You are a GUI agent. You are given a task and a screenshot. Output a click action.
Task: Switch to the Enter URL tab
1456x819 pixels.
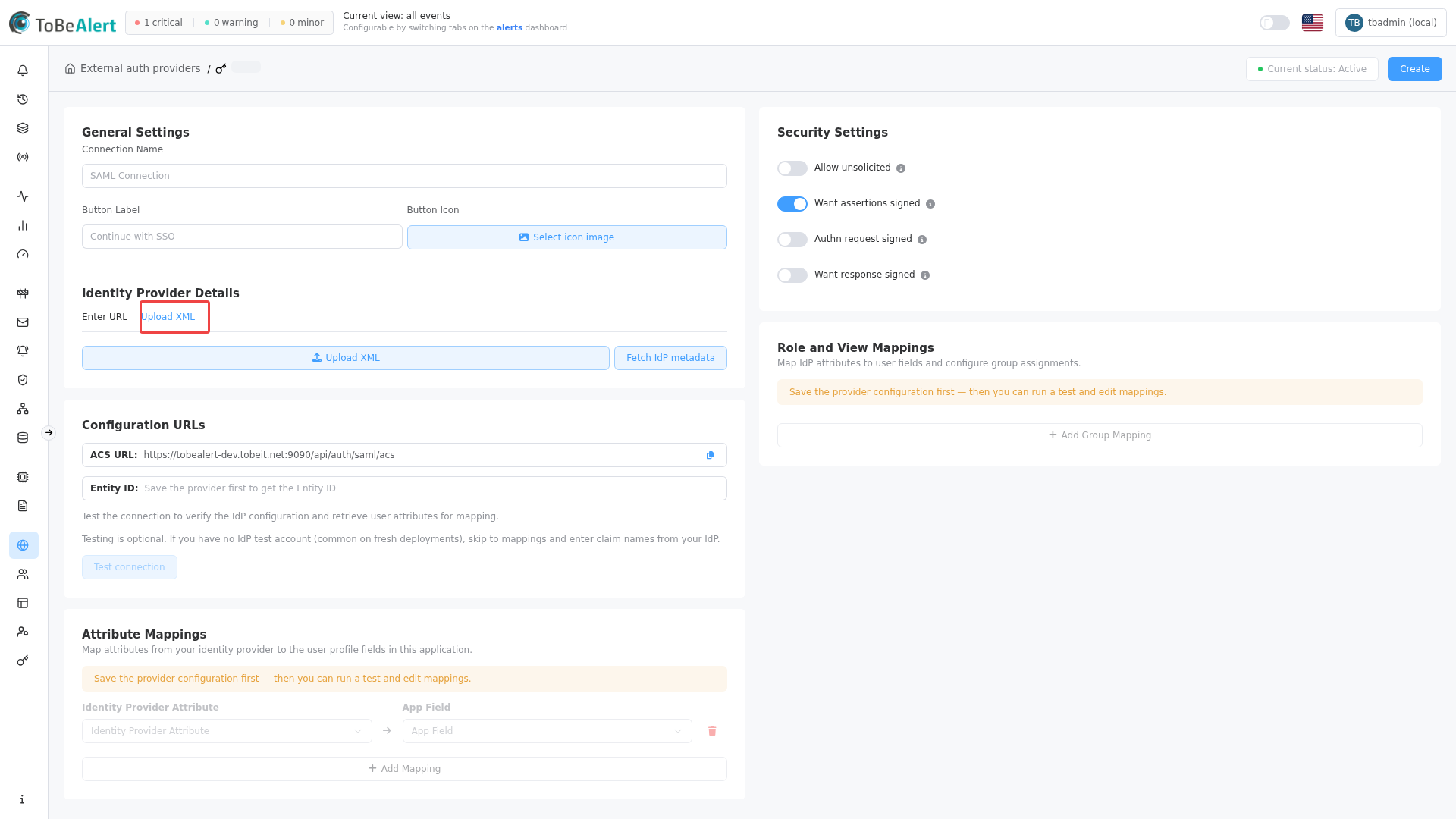click(105, 317)
